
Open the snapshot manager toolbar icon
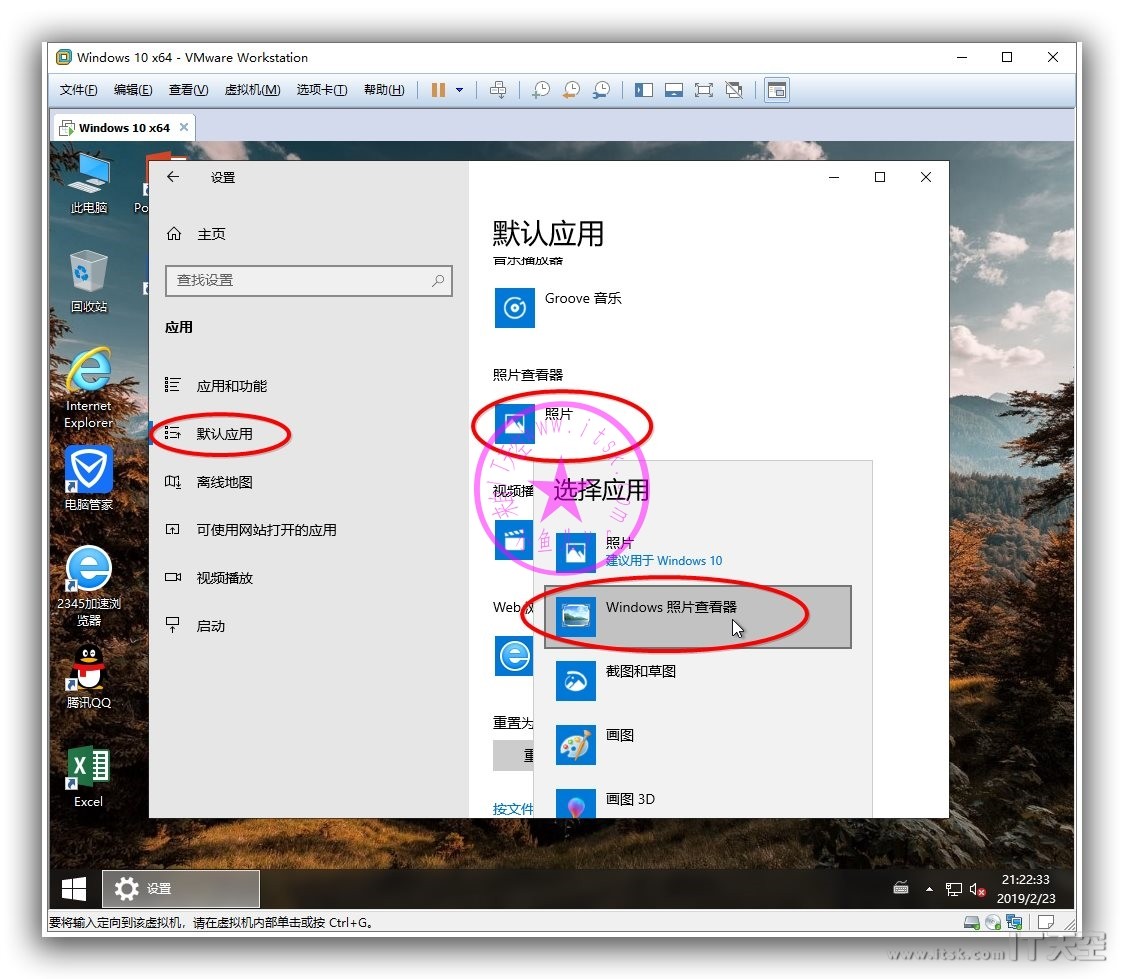(601, 90)
